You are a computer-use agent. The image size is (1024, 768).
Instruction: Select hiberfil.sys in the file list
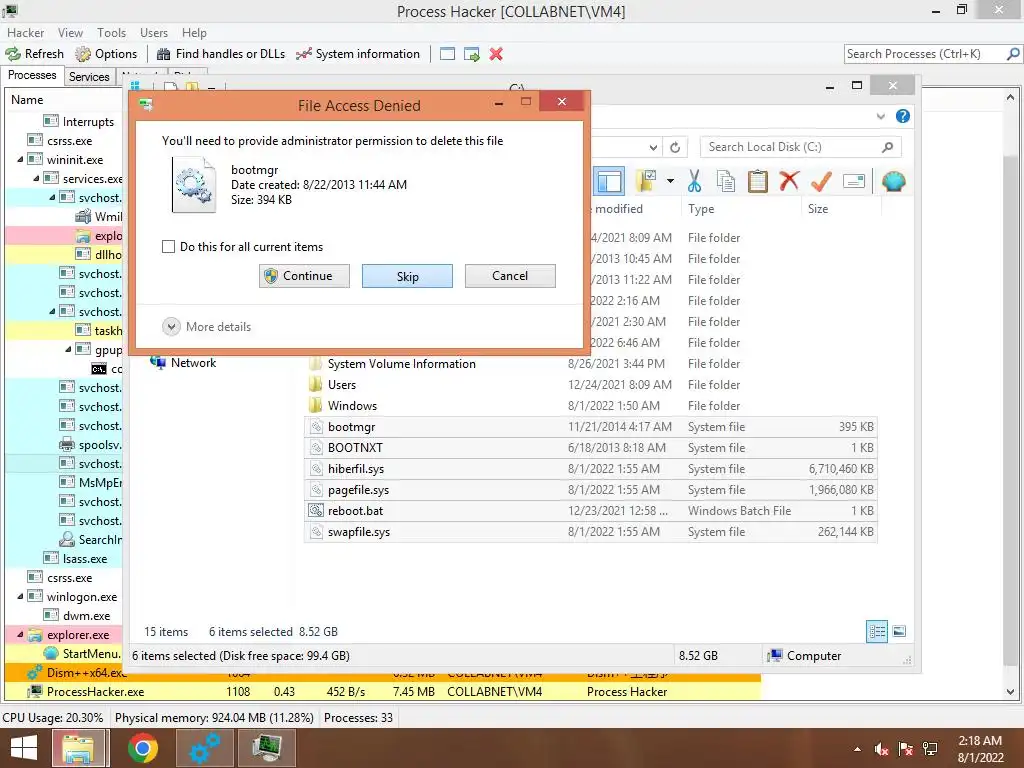(x=590, y=469)
